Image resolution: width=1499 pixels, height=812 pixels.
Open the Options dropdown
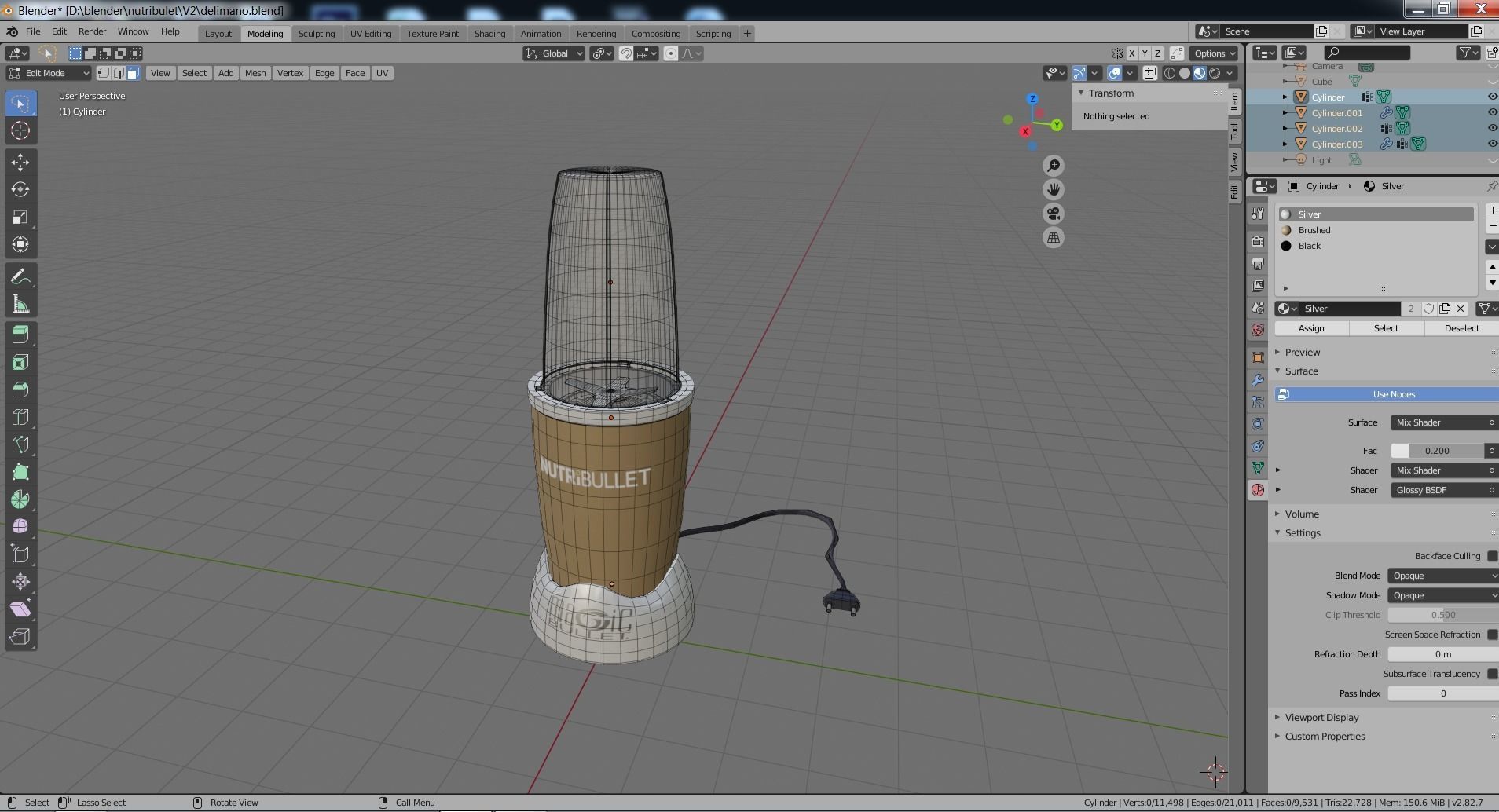pos(1214,53)
